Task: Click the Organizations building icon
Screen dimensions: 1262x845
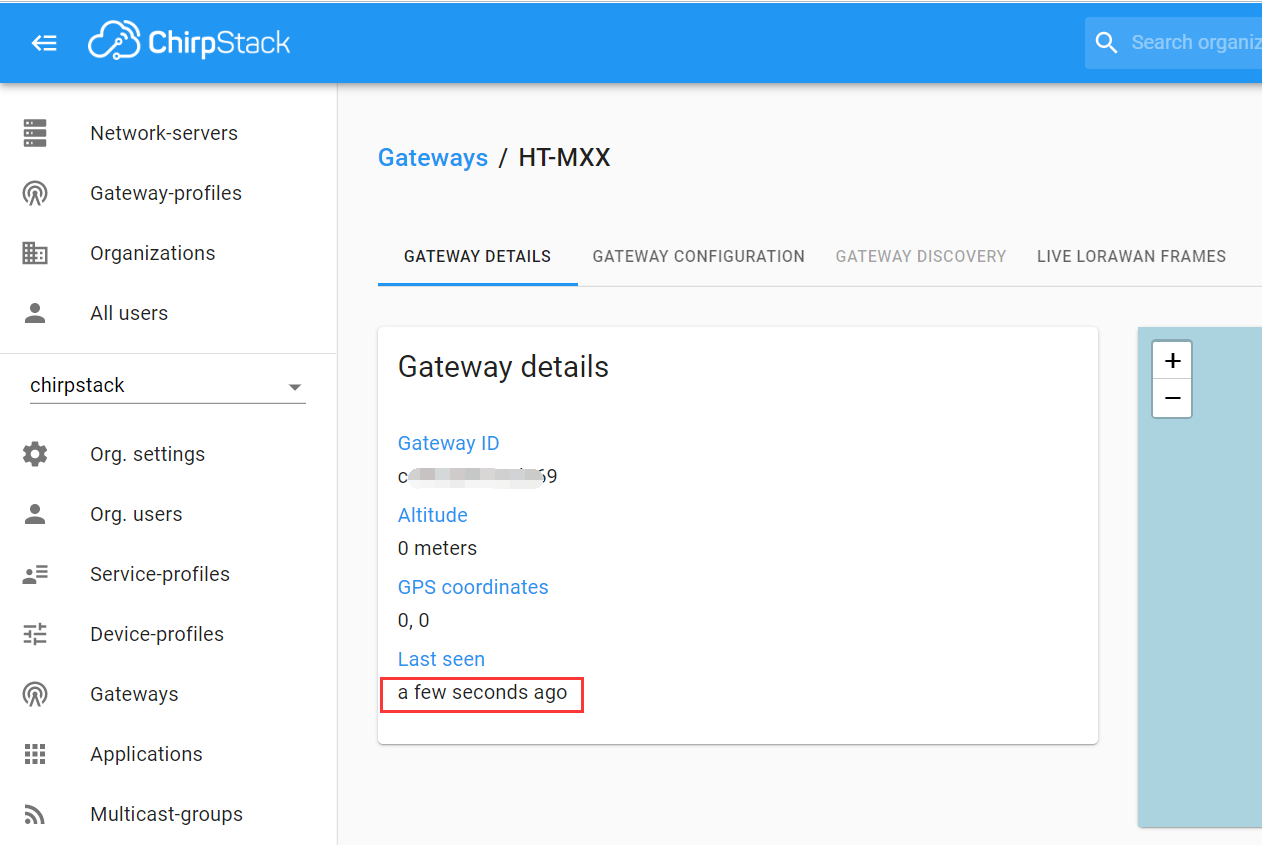Action: (35, 253)
